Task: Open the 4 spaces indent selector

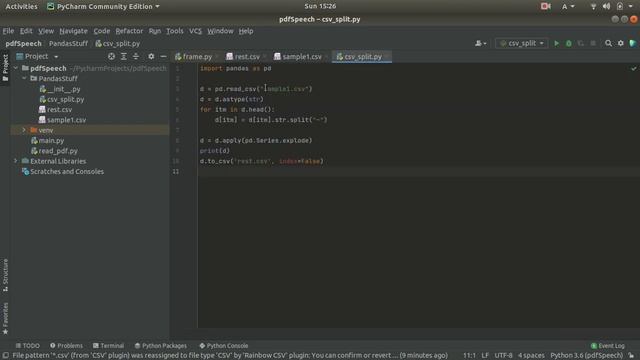Action: pos(531,356)
